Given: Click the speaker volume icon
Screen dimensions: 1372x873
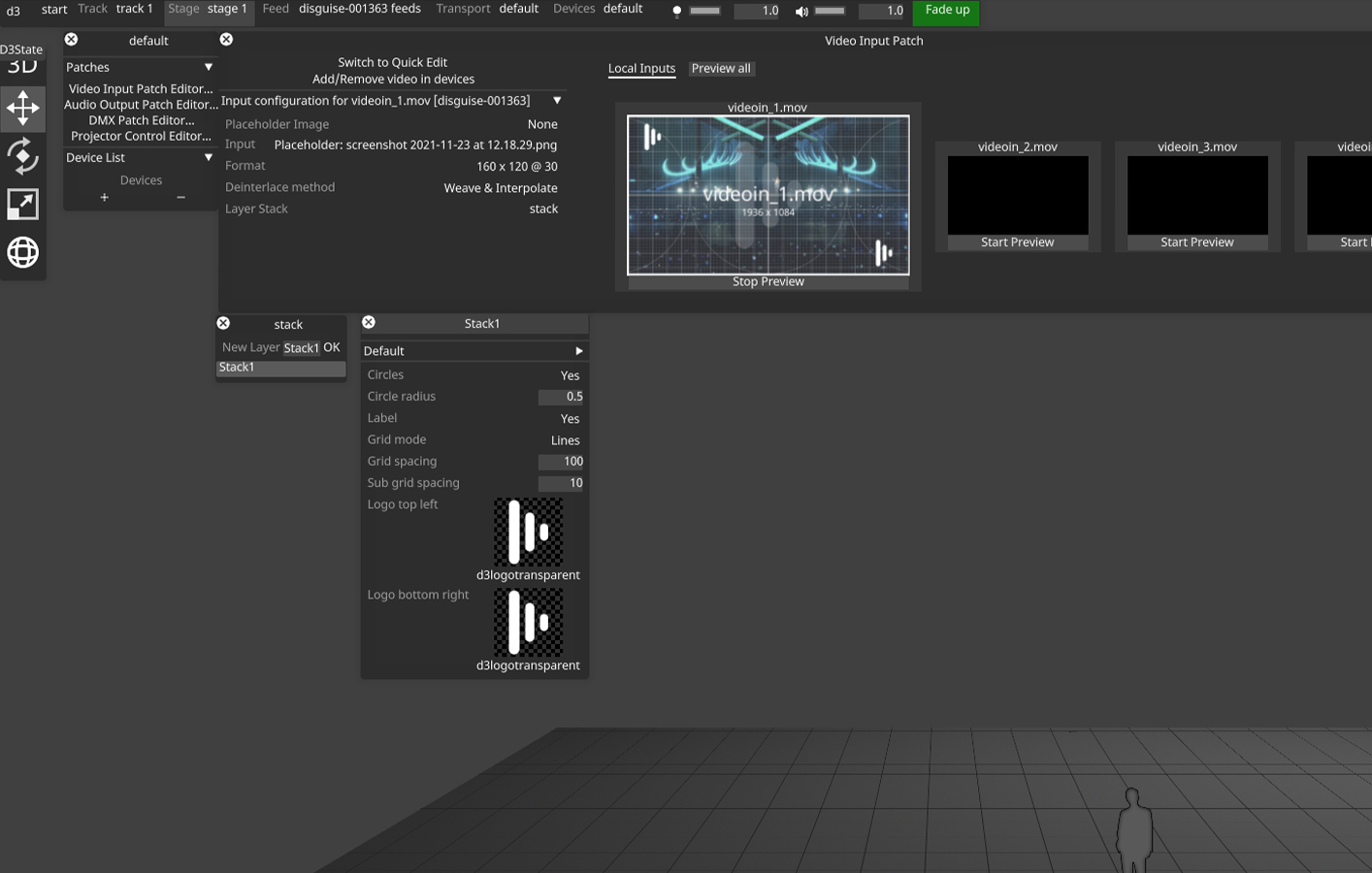Looking at the screenshot, I should click(801, 11).
